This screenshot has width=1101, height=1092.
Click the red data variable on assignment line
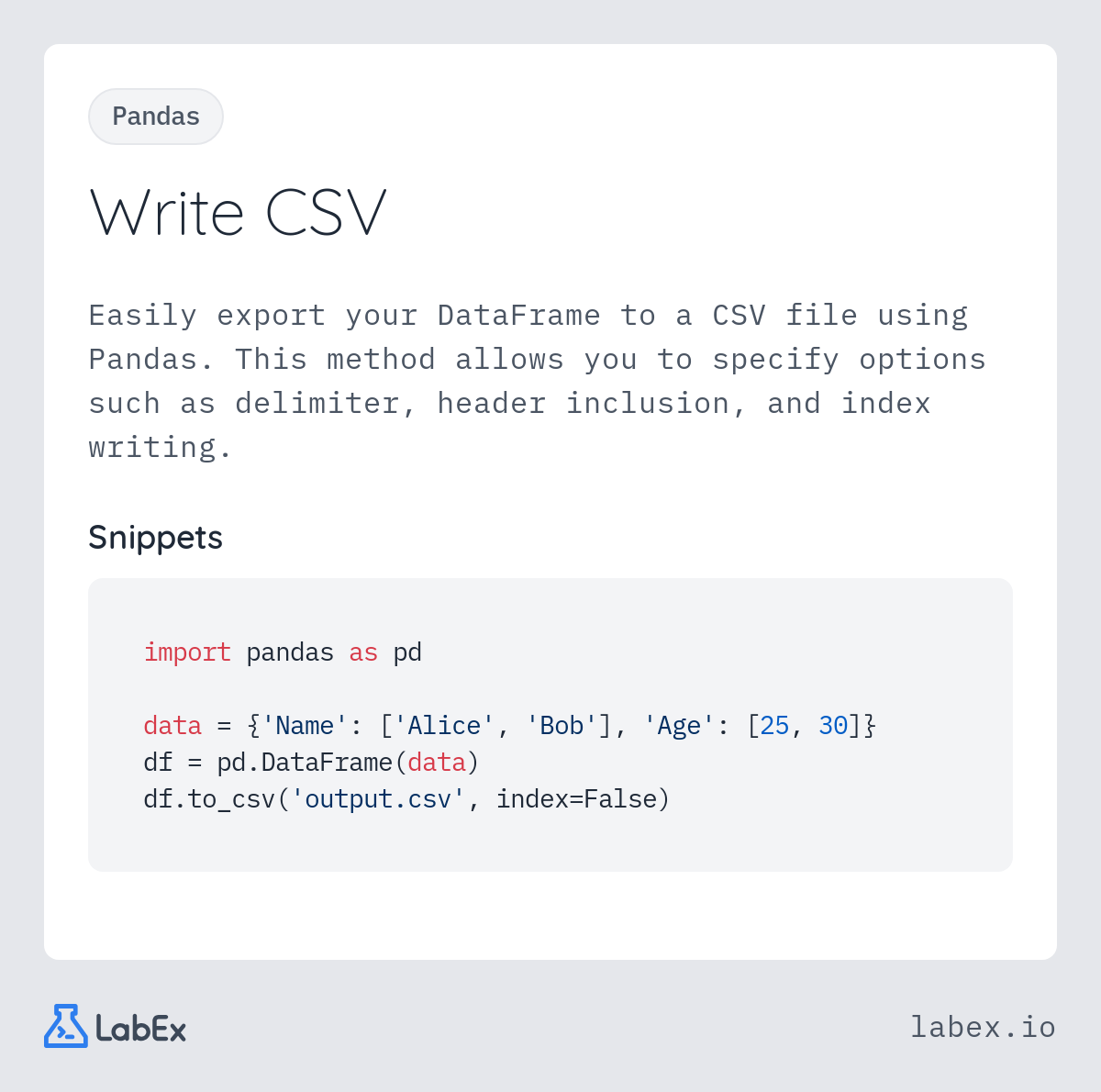tap(172, 726)
